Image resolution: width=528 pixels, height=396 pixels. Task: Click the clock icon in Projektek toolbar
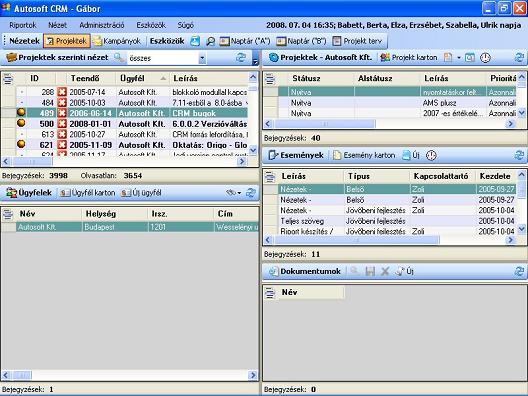click(x=485, y=58)
